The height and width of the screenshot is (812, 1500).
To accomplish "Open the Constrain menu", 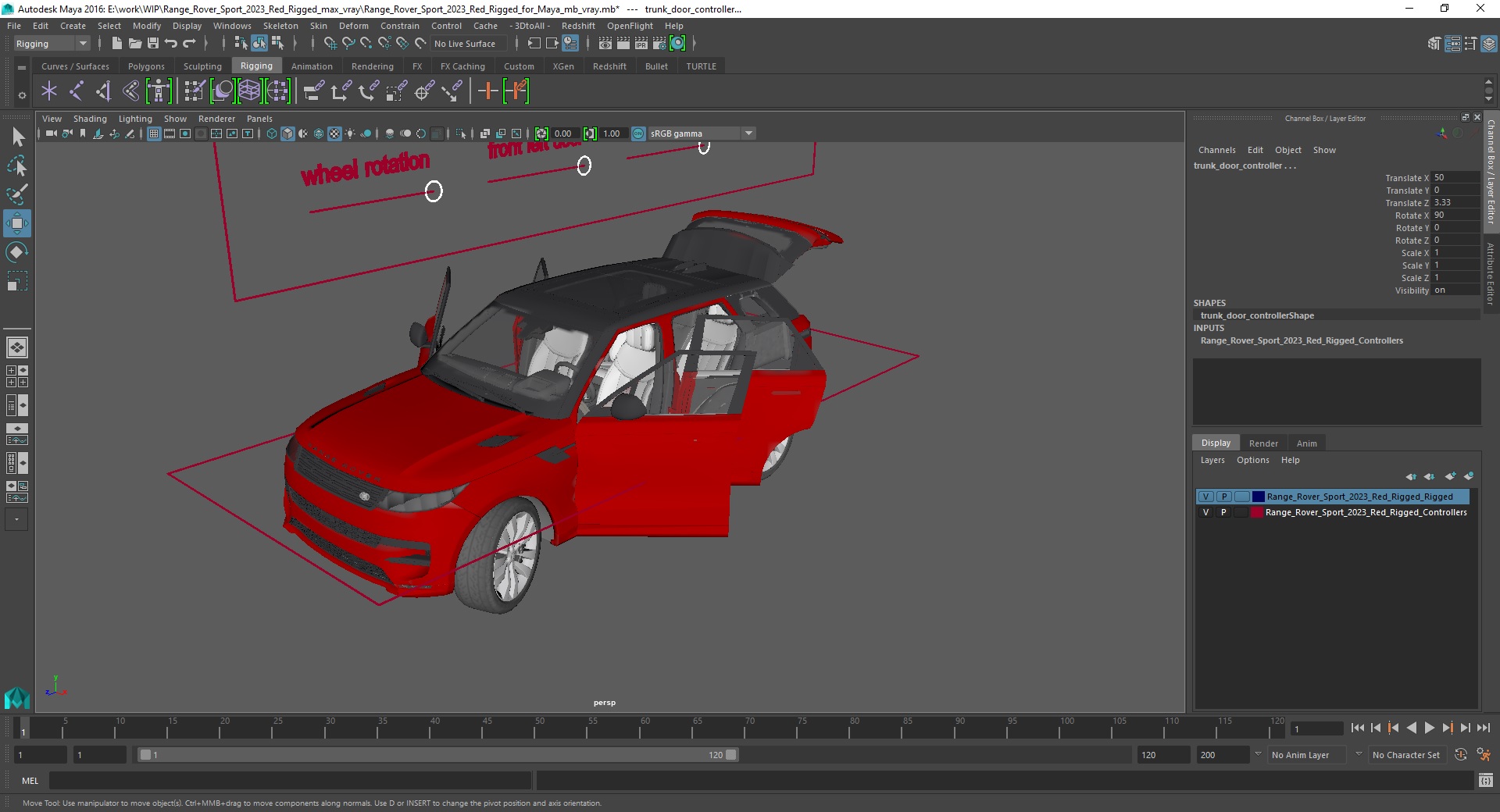I will coord(399,26).
